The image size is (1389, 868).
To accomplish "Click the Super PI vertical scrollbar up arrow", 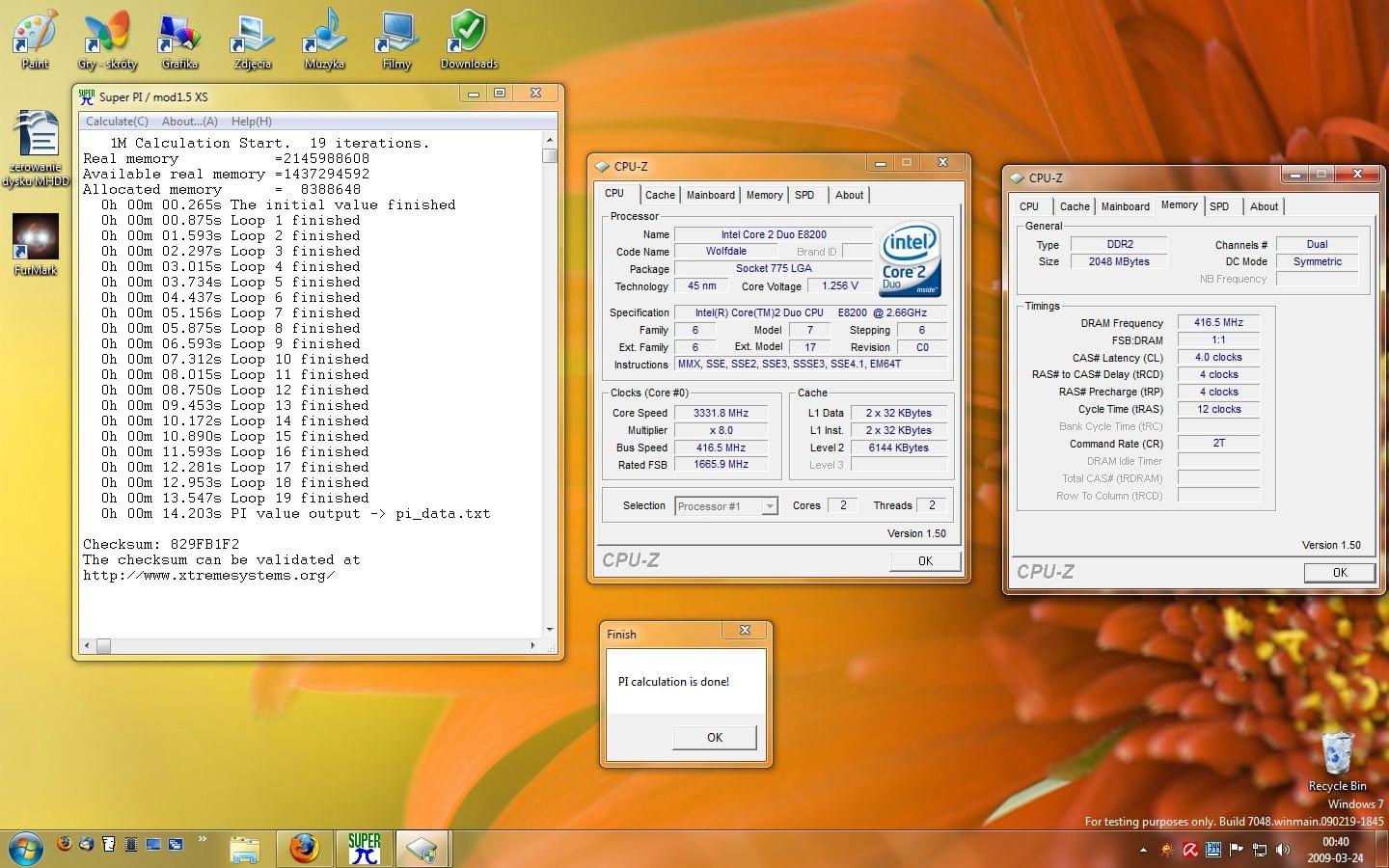I will pyautogui.click(x=550, y=140).
